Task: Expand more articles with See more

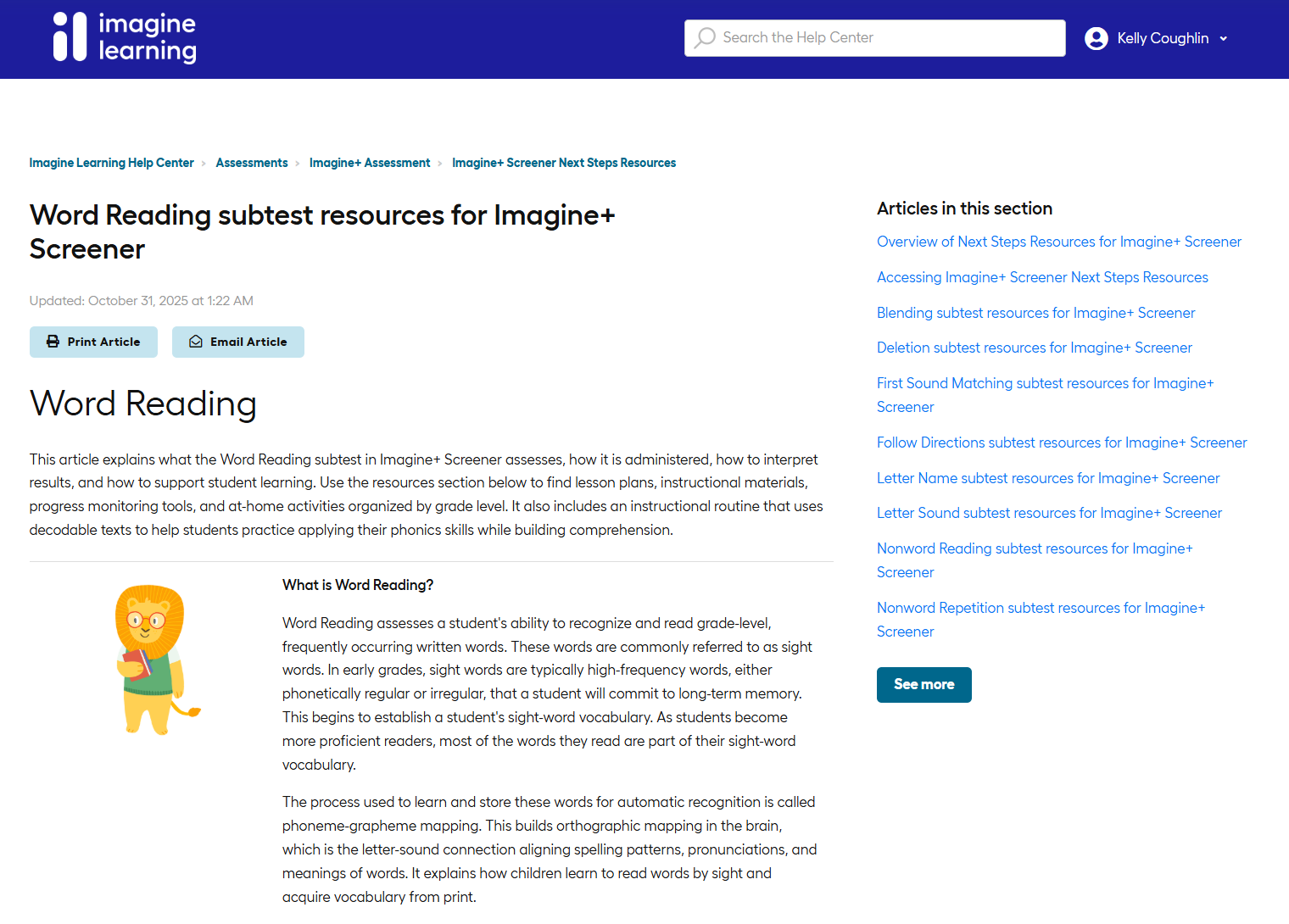Action: coord(924,684)
